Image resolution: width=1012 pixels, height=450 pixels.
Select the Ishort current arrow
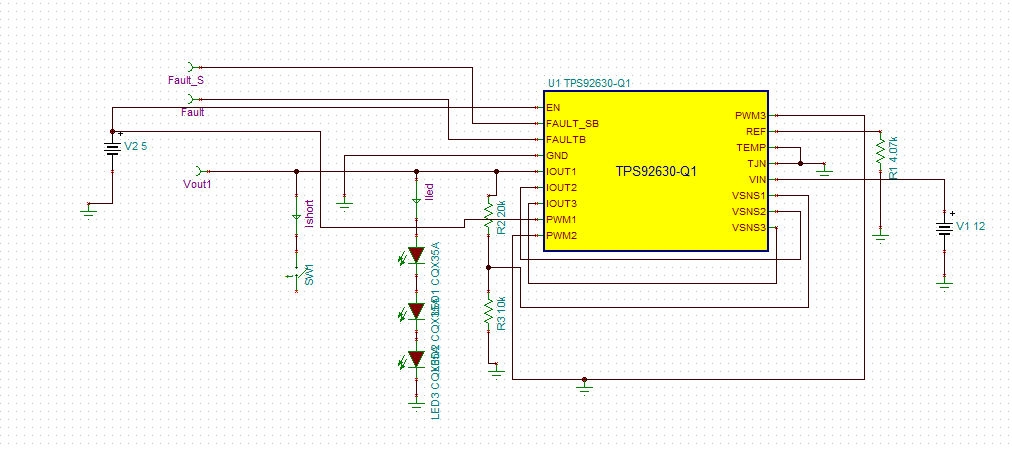tap(296, 218)
